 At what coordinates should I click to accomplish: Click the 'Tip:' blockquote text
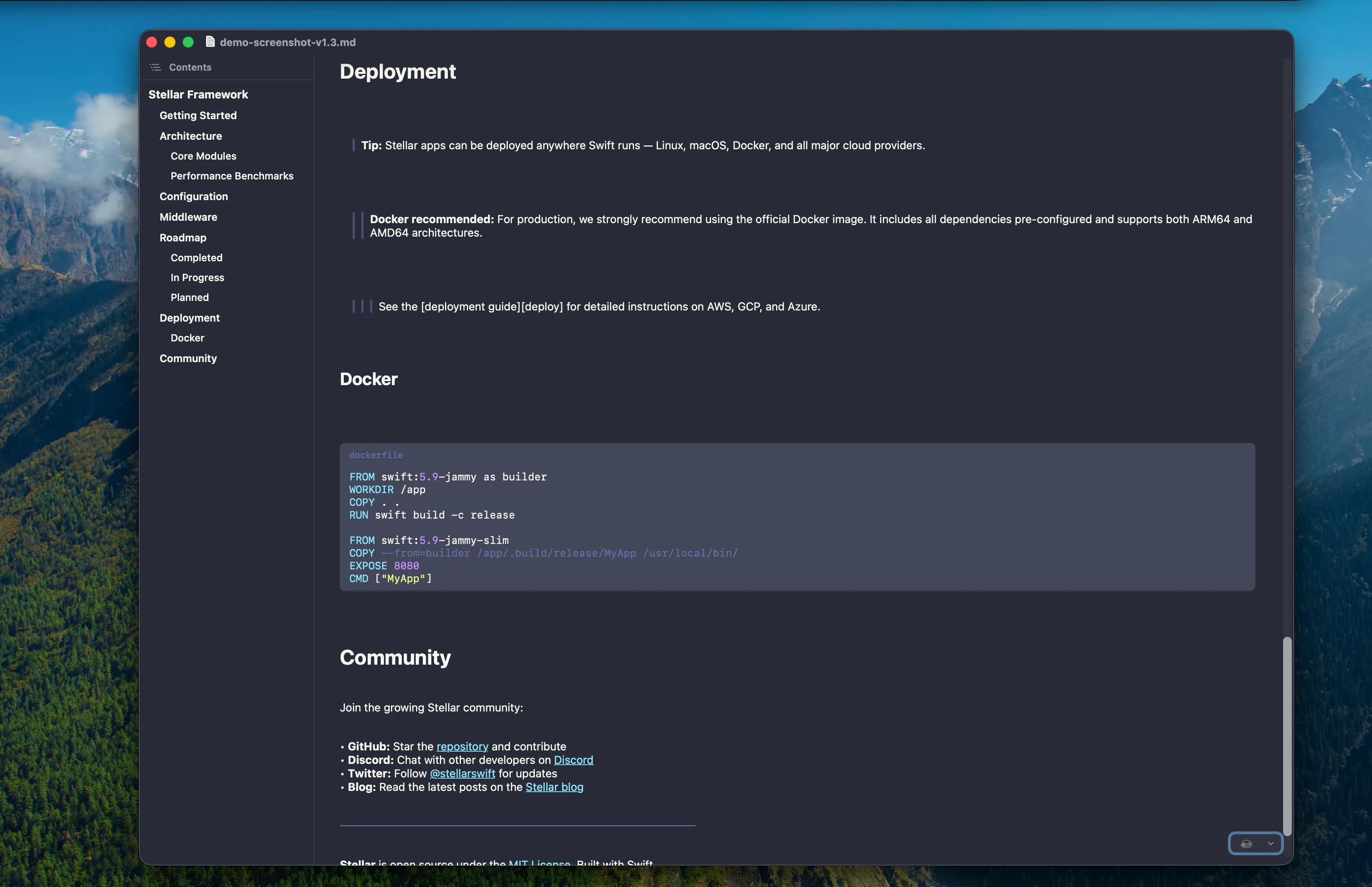coord(643,145)
